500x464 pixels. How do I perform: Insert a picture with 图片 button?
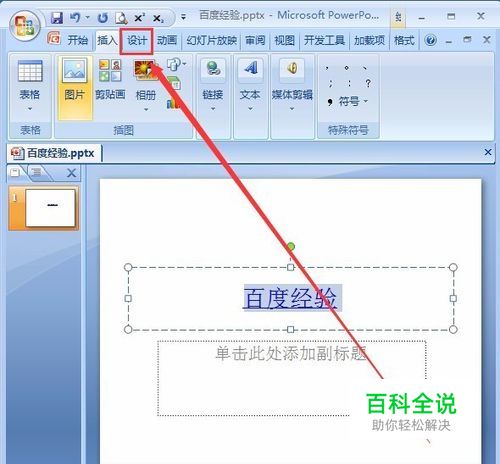click(x=75, y=88)
